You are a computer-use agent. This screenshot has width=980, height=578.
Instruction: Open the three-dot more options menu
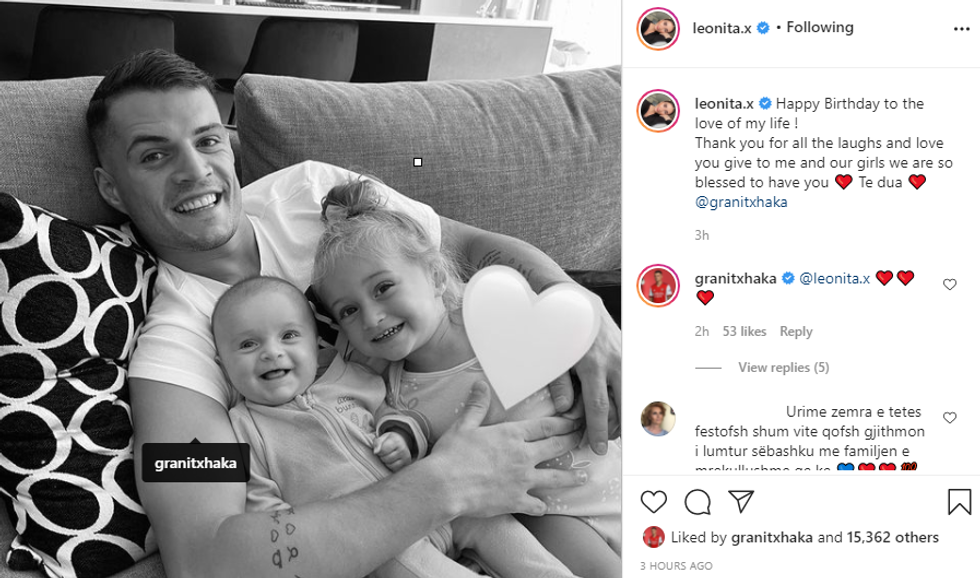tap(962, 29)
